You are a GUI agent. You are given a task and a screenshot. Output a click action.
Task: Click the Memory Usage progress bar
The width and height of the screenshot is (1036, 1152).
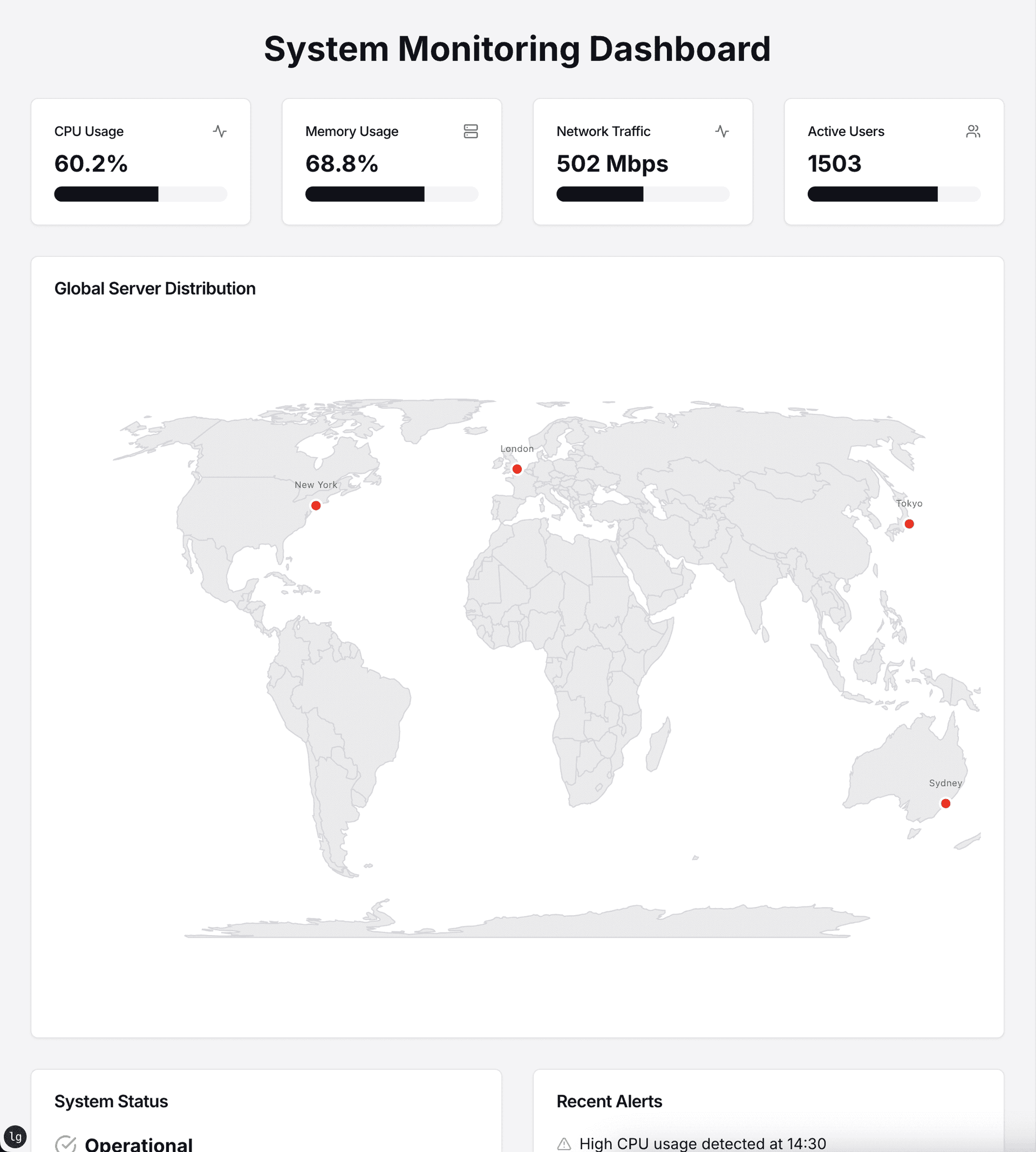[392, 194]
